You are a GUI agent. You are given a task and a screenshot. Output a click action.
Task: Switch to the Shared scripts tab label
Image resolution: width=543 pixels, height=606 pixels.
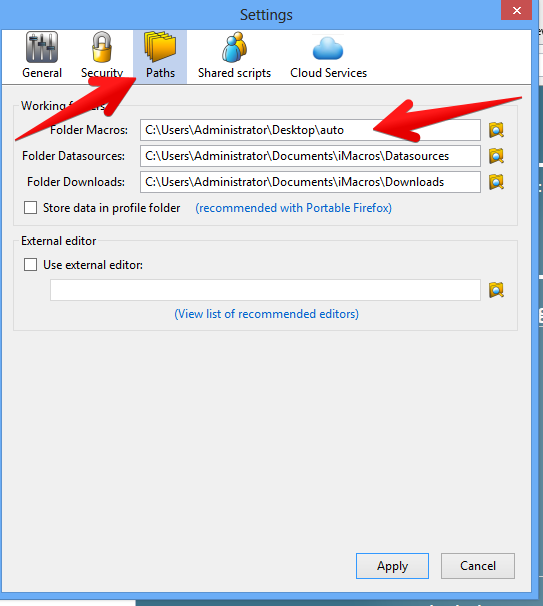click(x=234, y=73)
